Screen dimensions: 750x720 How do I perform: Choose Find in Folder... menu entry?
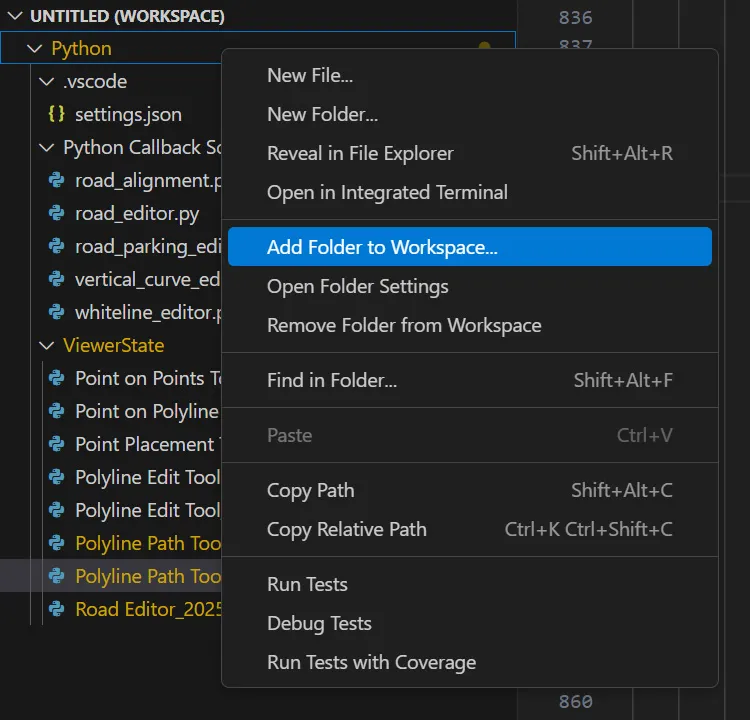470,380
